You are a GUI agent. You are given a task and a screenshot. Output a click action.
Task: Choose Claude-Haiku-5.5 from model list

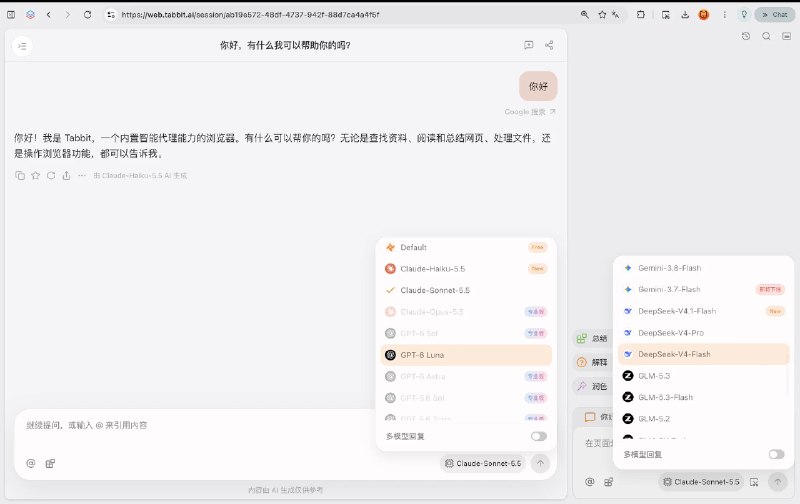(x=466, y=269)
